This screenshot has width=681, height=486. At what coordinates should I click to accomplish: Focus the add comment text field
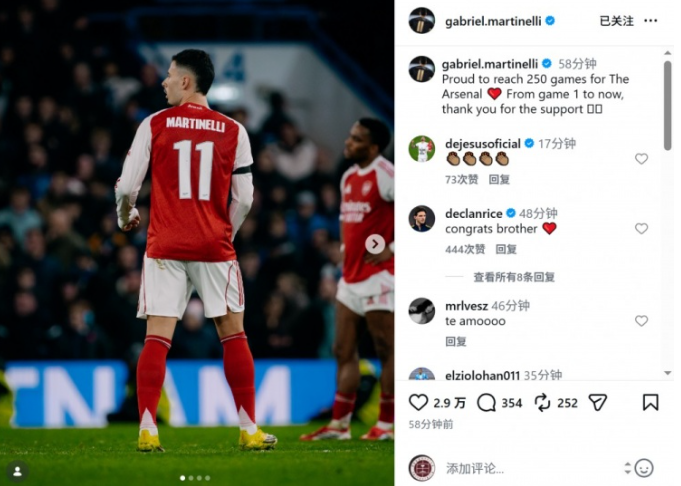532,468
